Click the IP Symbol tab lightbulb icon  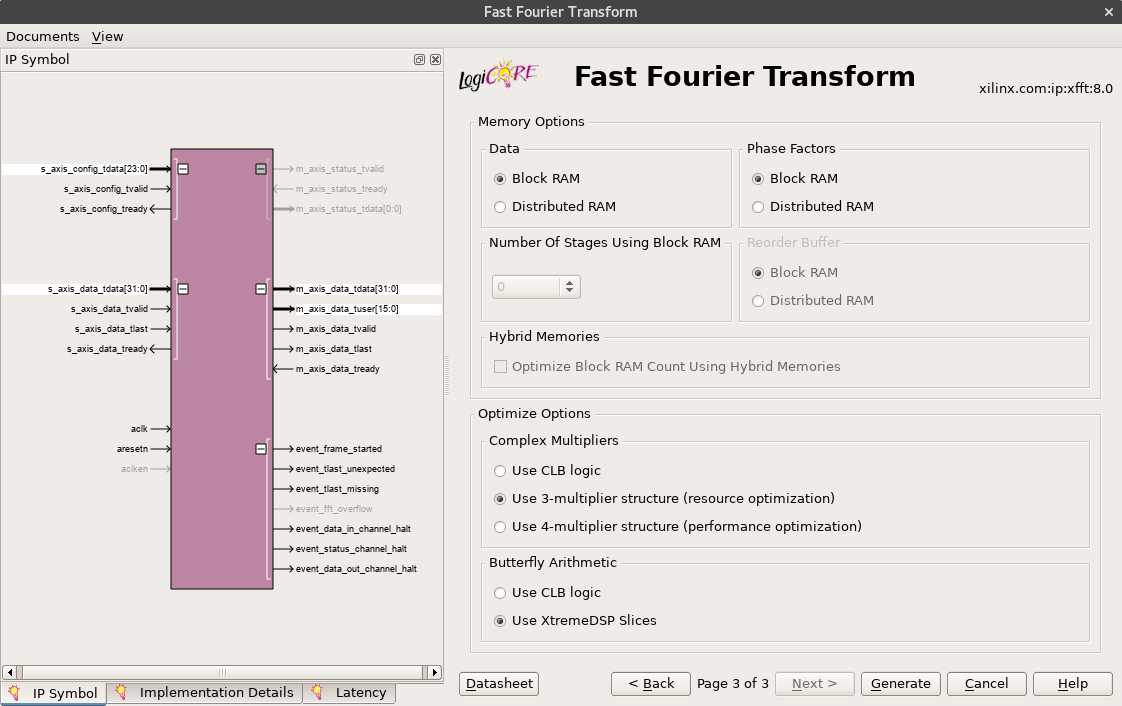point(14,692)
